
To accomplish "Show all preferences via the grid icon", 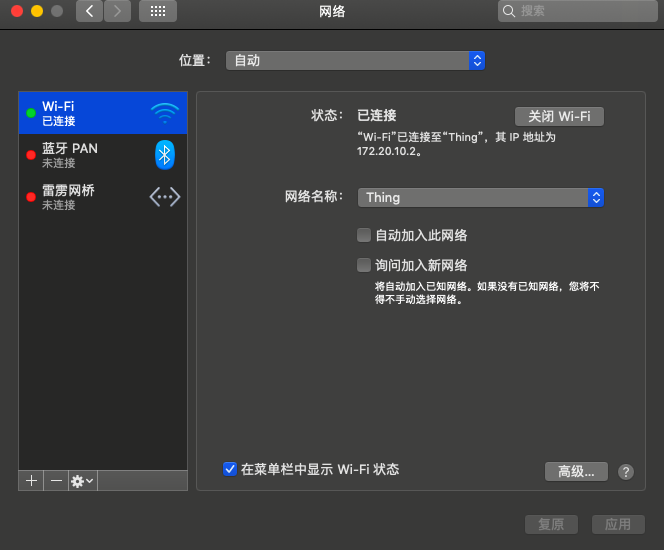I will click(158, 11).
